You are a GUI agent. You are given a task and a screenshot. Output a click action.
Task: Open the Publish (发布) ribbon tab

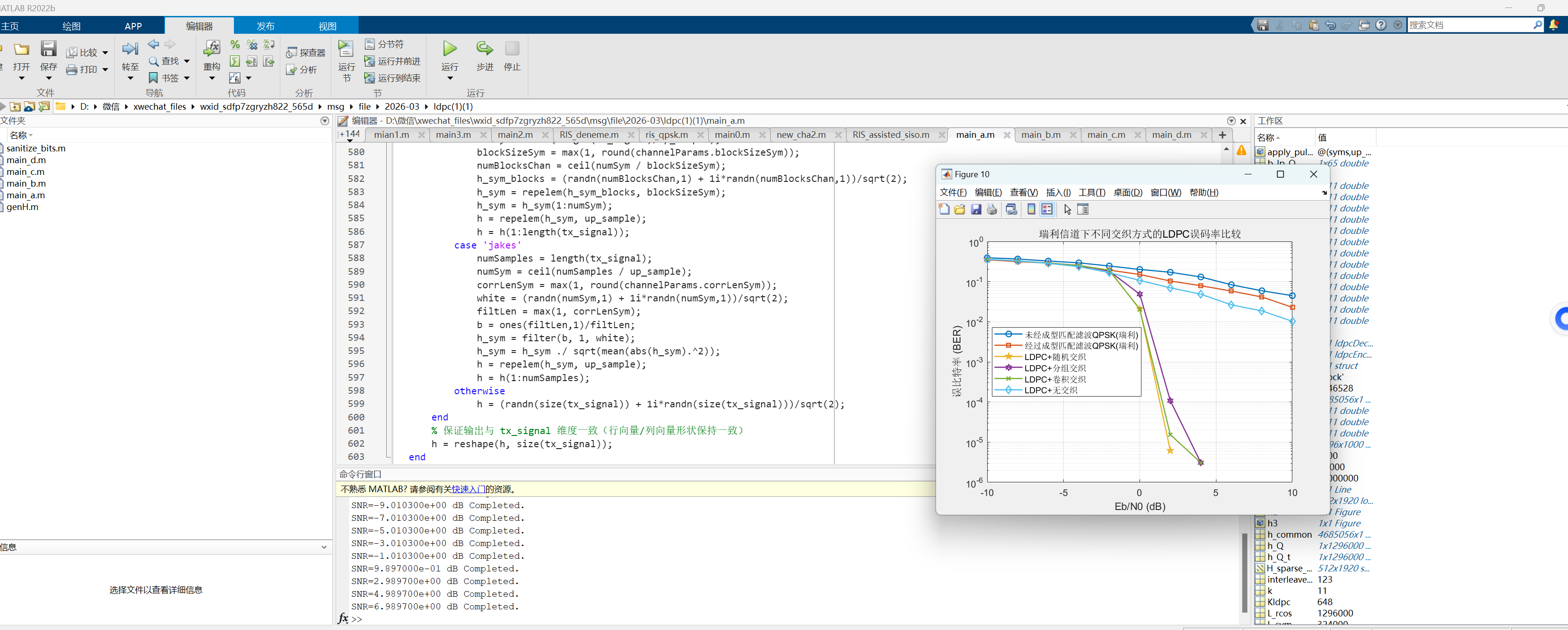pos(265,26)
